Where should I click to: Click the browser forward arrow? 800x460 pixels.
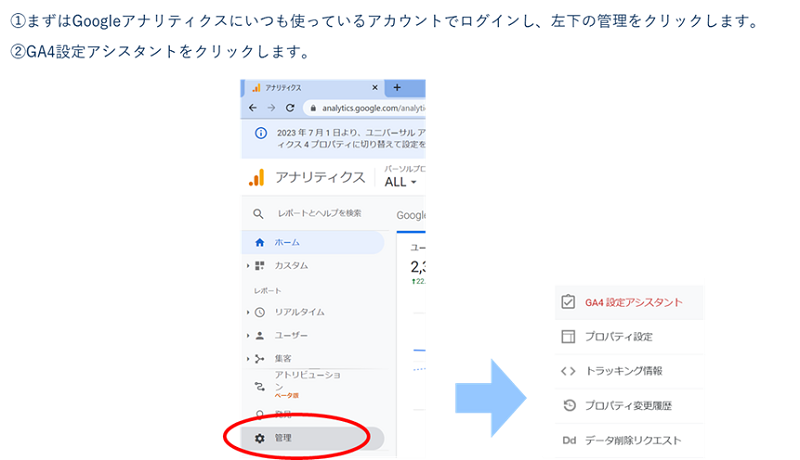271,108
